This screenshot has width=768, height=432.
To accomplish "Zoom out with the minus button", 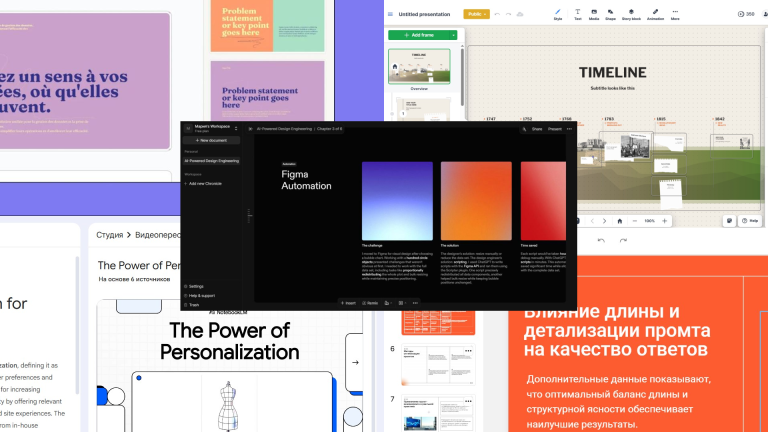I will click(635, 221).
